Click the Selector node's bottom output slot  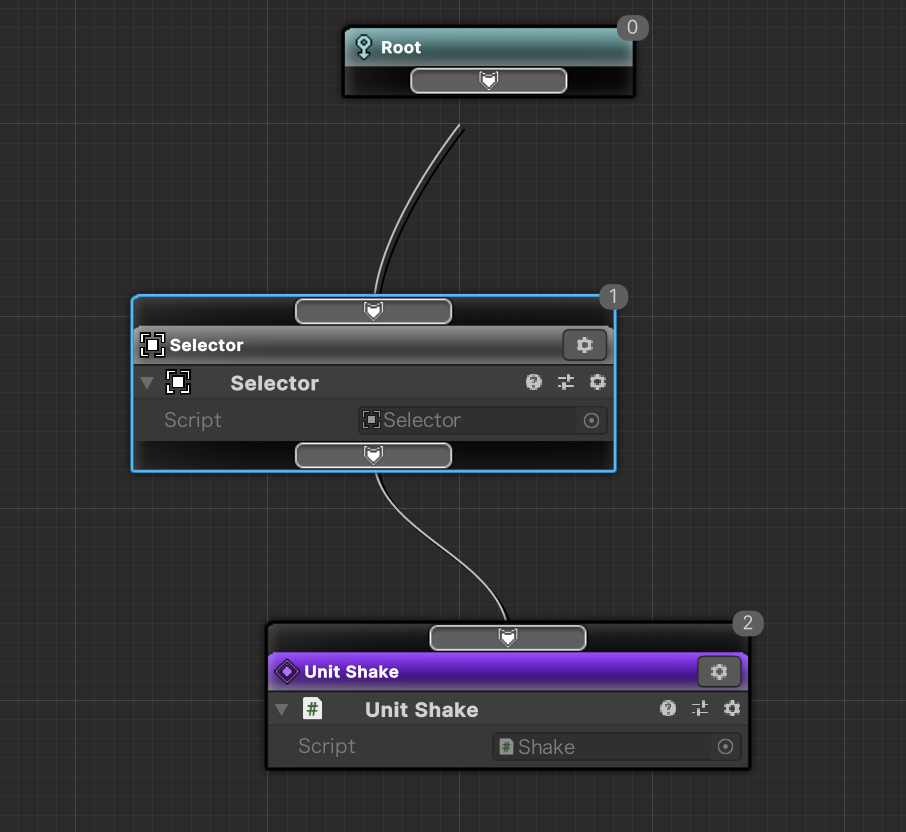pos(373,455)
